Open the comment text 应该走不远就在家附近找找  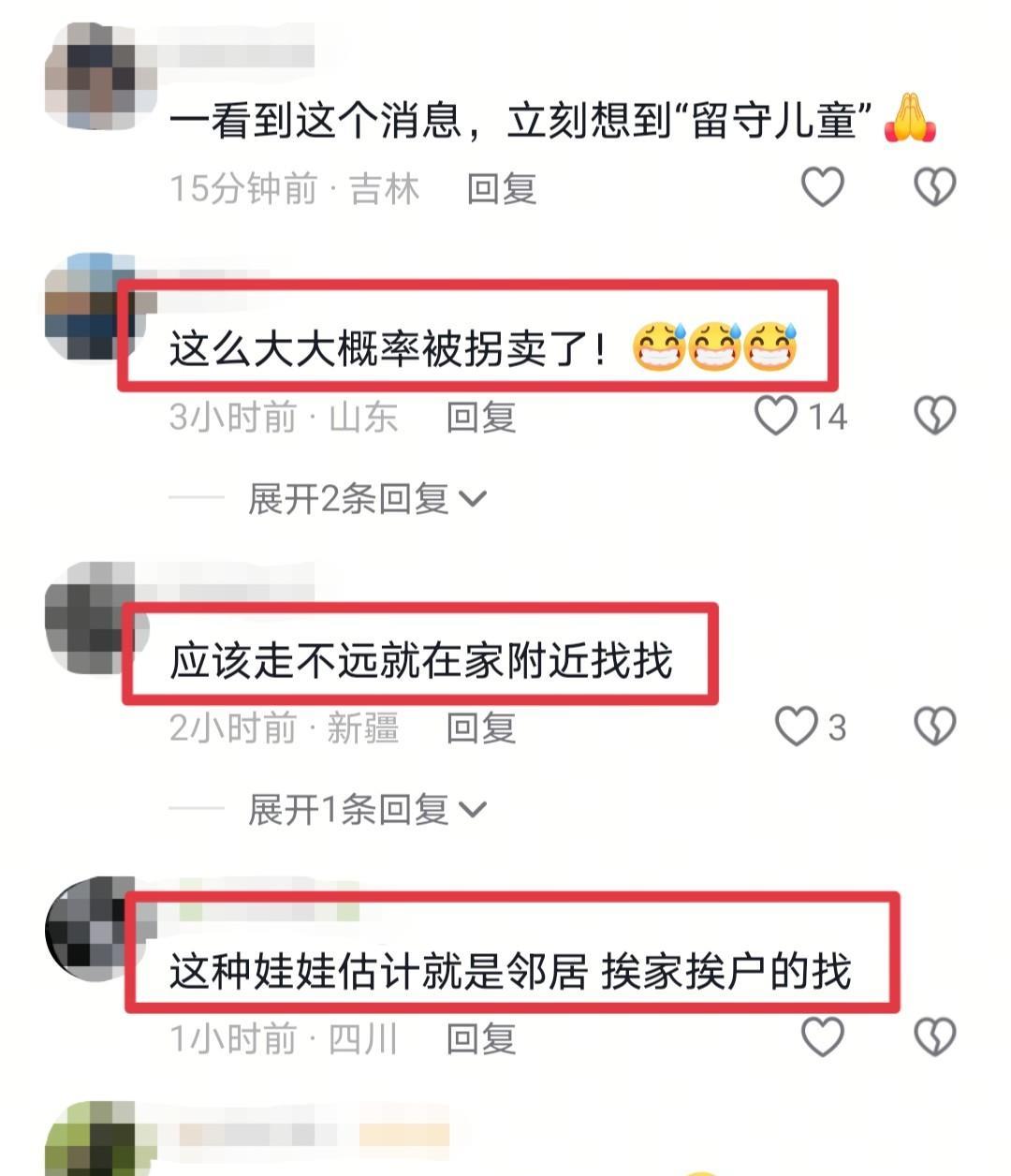pos(421,661)
